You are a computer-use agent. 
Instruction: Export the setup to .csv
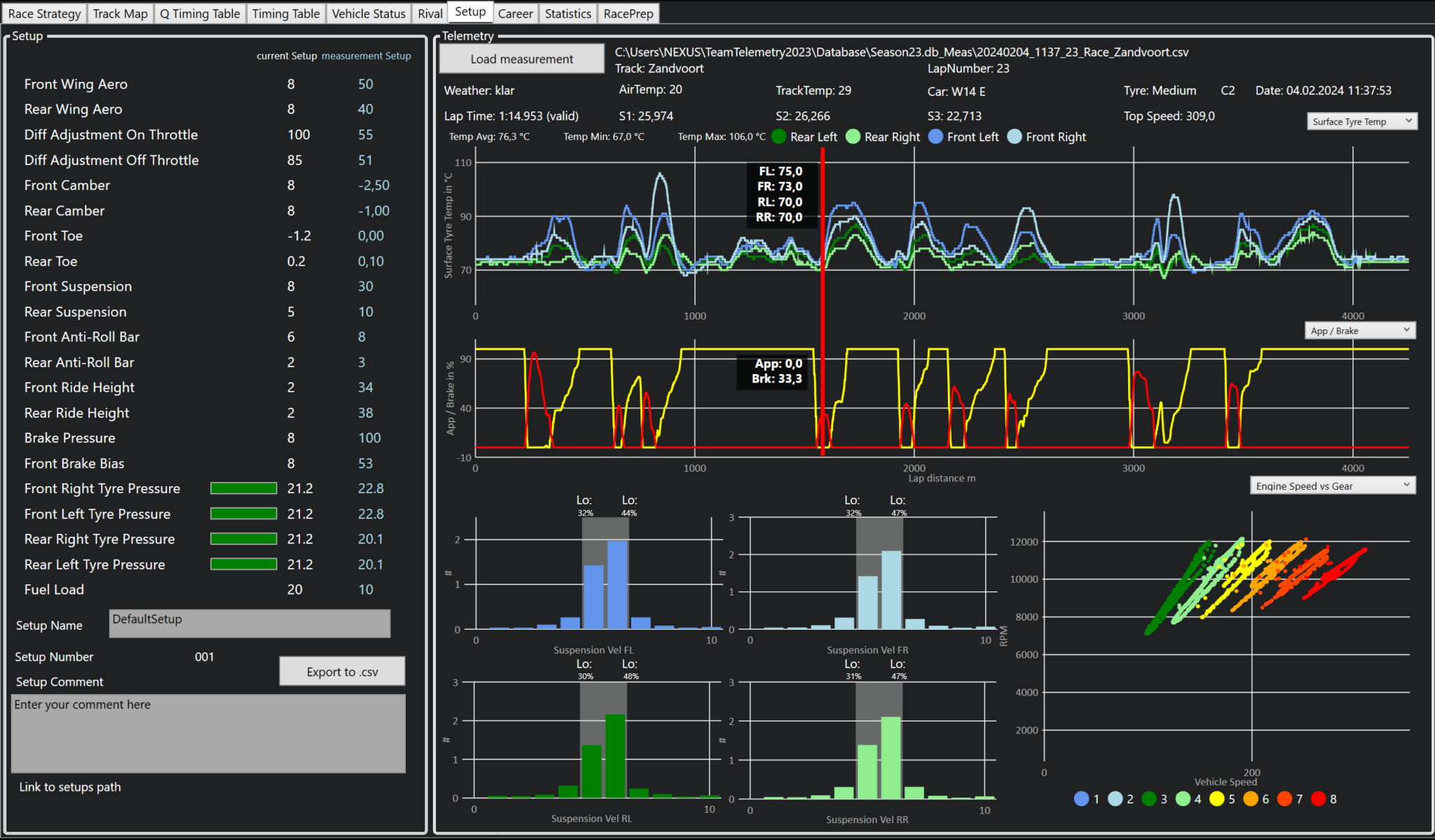341,671
